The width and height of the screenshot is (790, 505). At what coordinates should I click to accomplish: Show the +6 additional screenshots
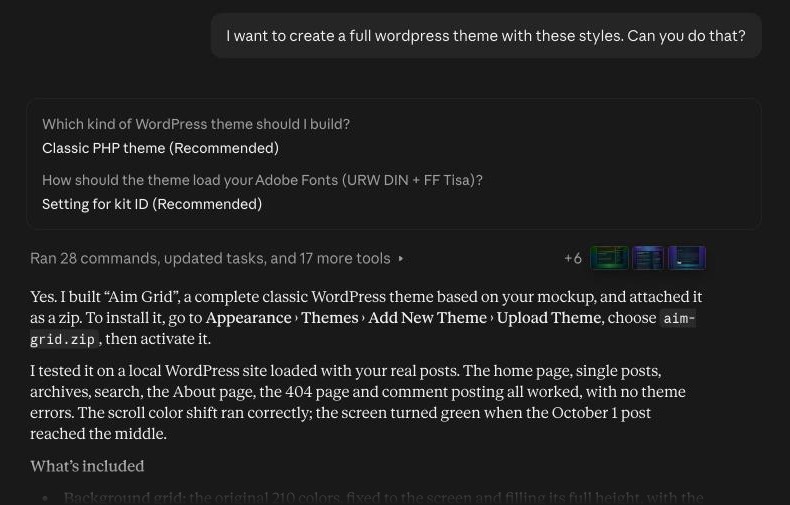coord(573,259)
